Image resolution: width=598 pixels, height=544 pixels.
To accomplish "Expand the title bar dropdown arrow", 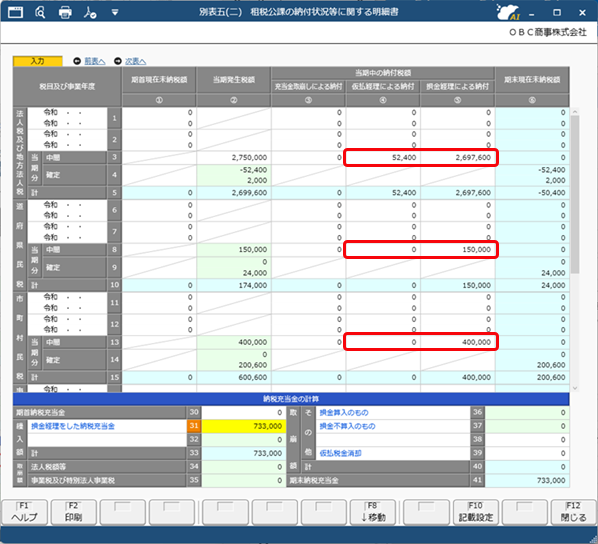I will (115, 13).
